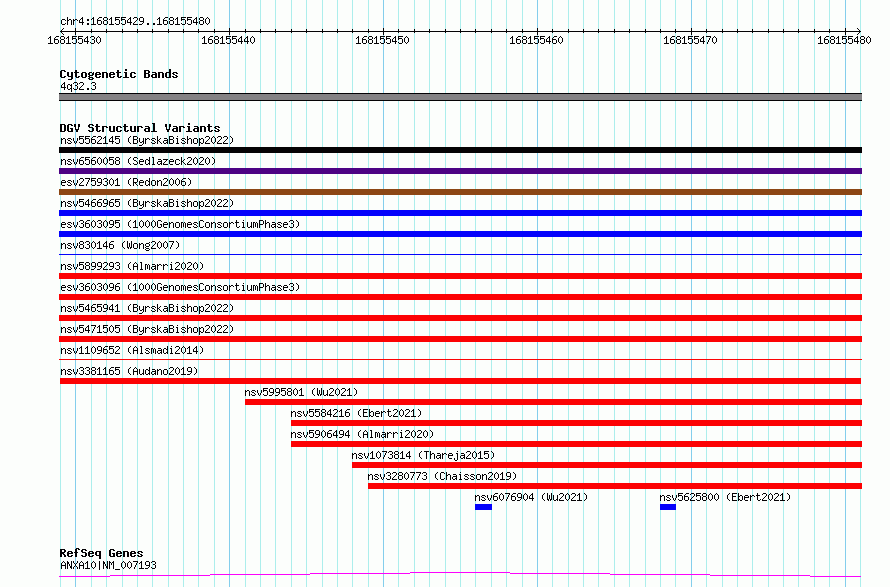Click the red nsv3280773 variant bar
The width and height of the screenshot is (890, 587).
click(615, 486)
